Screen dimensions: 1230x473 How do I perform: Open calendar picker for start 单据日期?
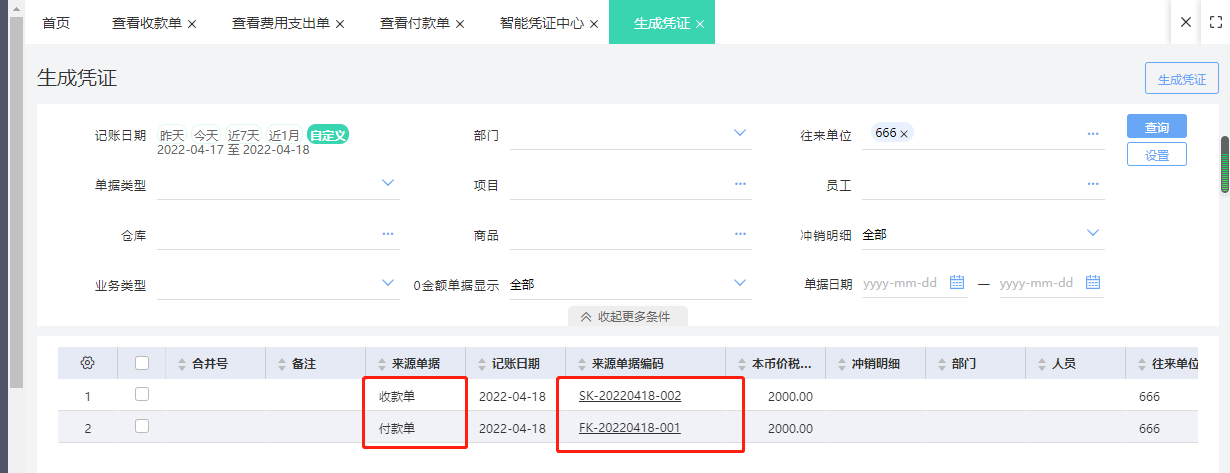pyautogui.click(x=956, y=283)
